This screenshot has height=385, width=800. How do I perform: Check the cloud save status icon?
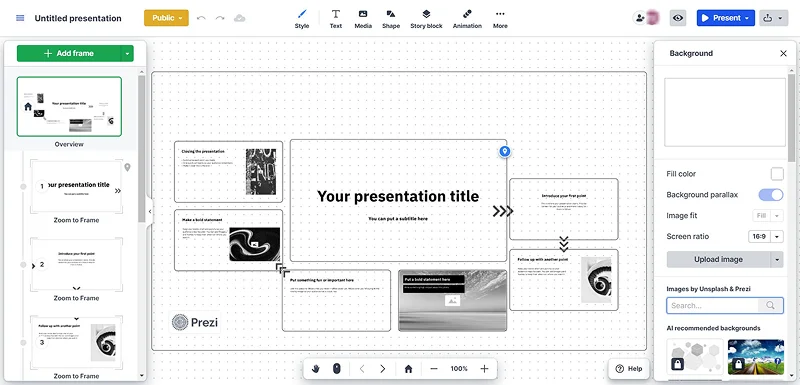click(239, 18)
